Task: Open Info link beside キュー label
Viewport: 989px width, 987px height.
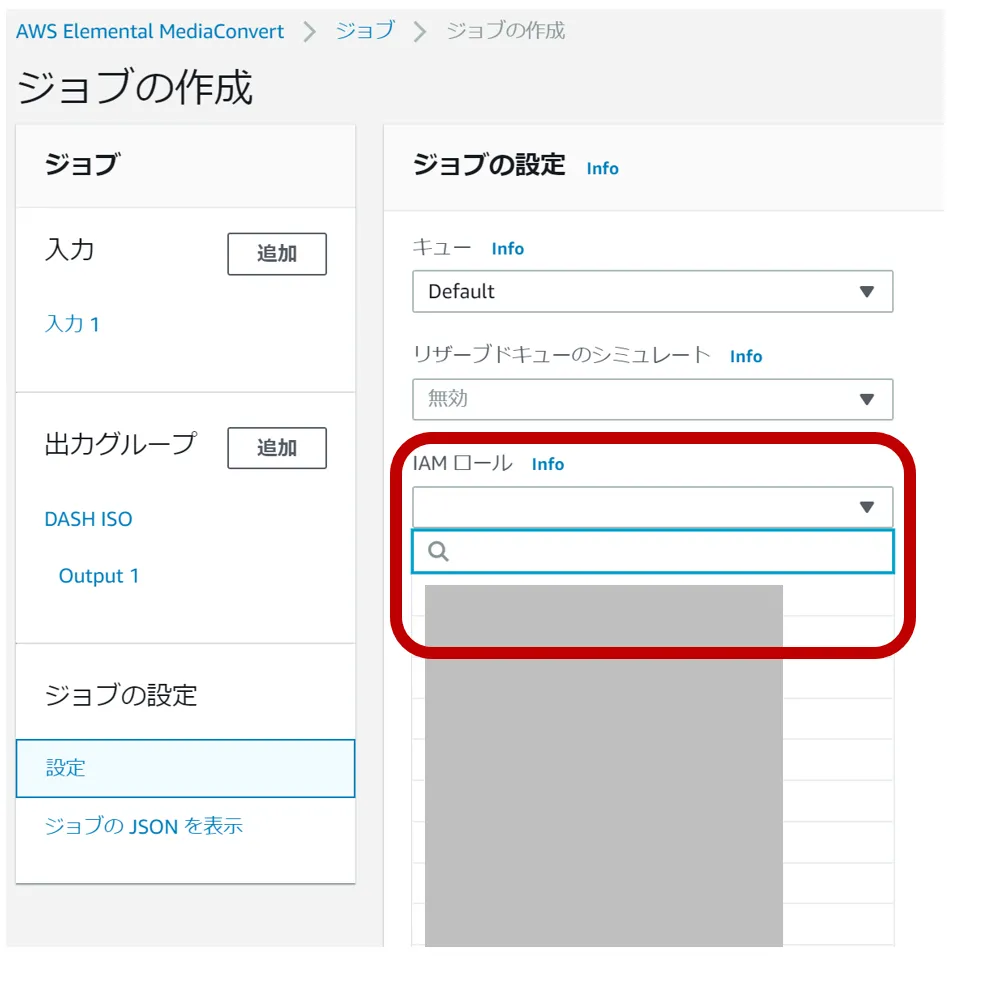Action: [508, 248]
